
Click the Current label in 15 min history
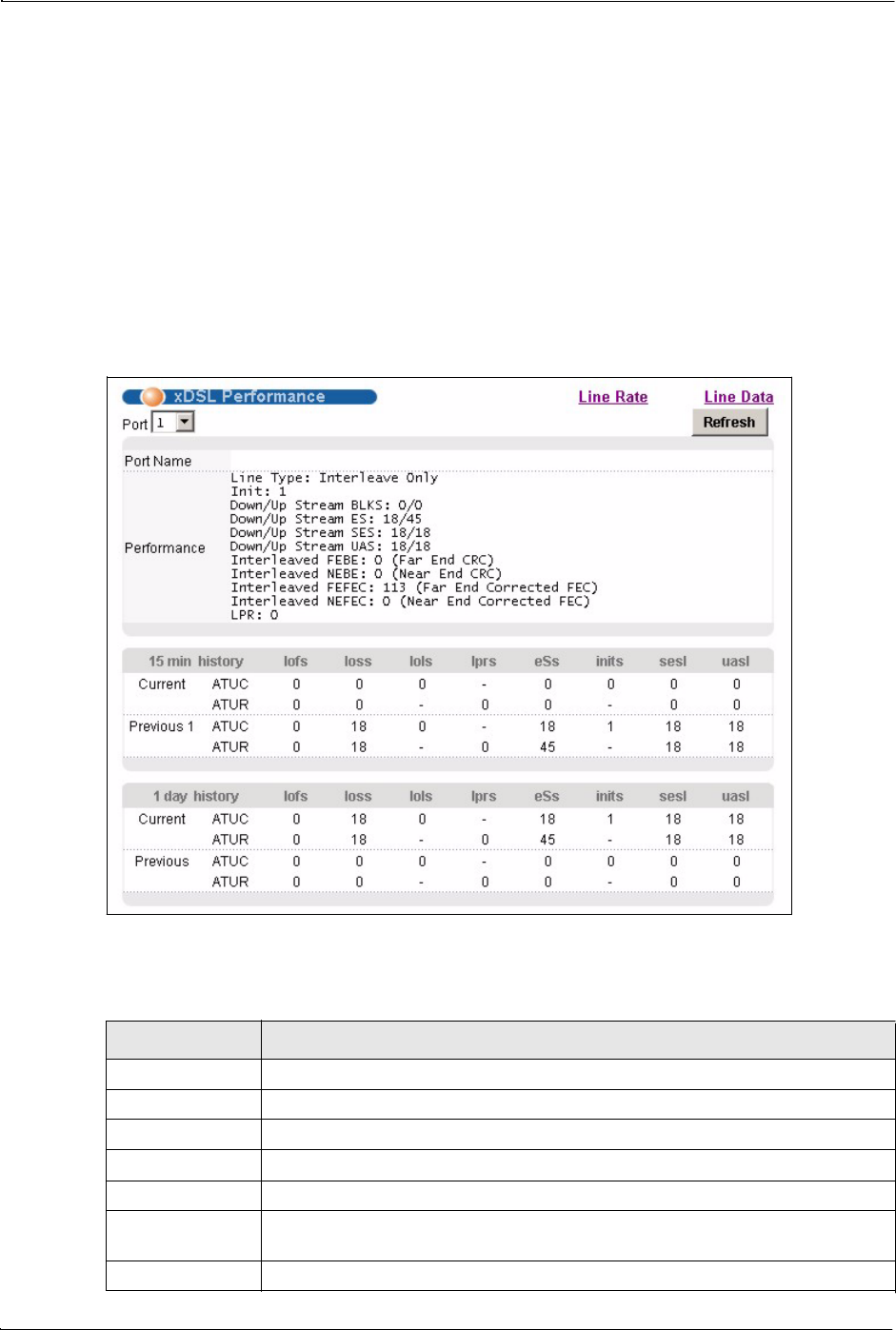tap(162, 685)
